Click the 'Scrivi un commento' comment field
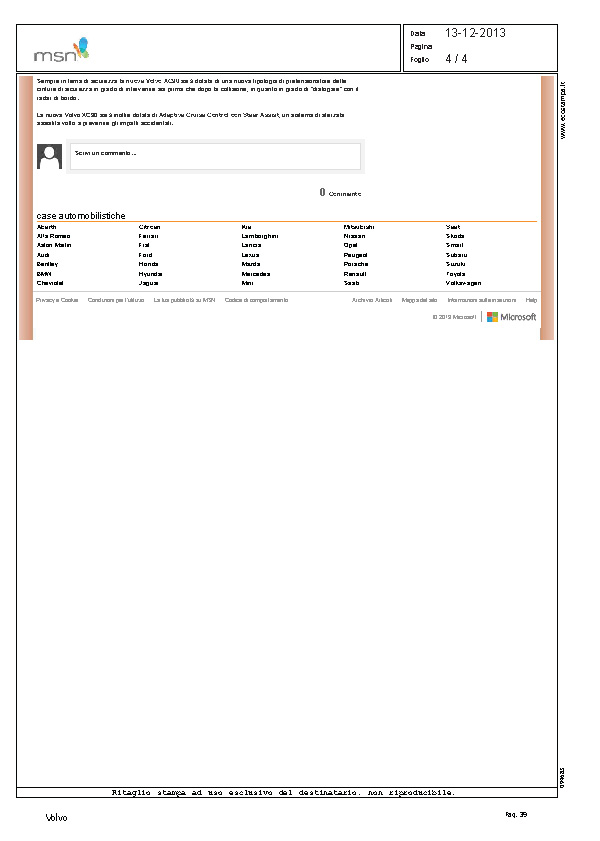The width and height of the screenshot is (600, 841). coord(215,156)
